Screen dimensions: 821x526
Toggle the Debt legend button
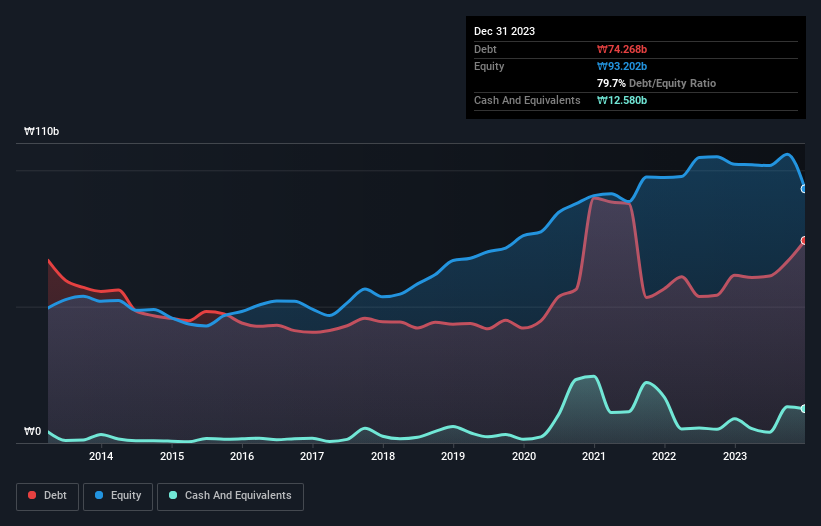coord(48,496)
